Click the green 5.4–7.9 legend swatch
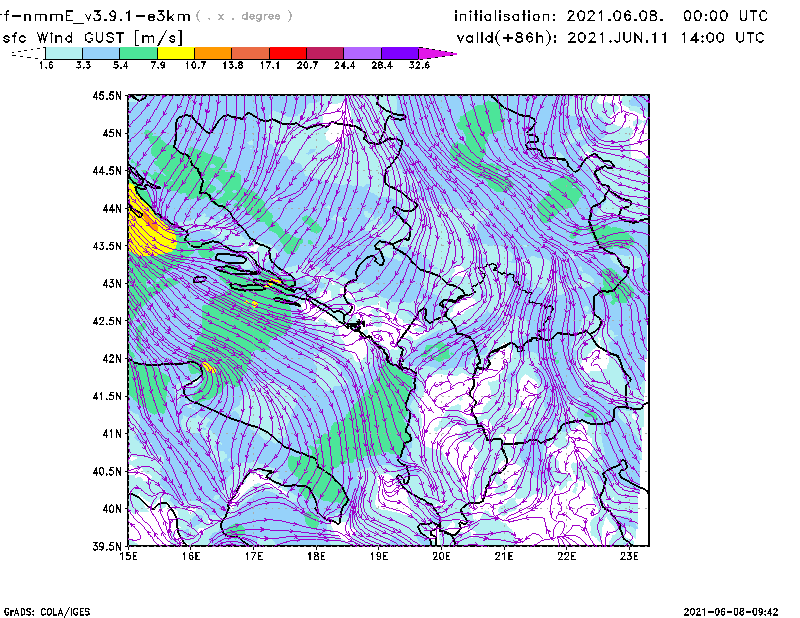The image size is (800, 618). [x=139, y=53]
